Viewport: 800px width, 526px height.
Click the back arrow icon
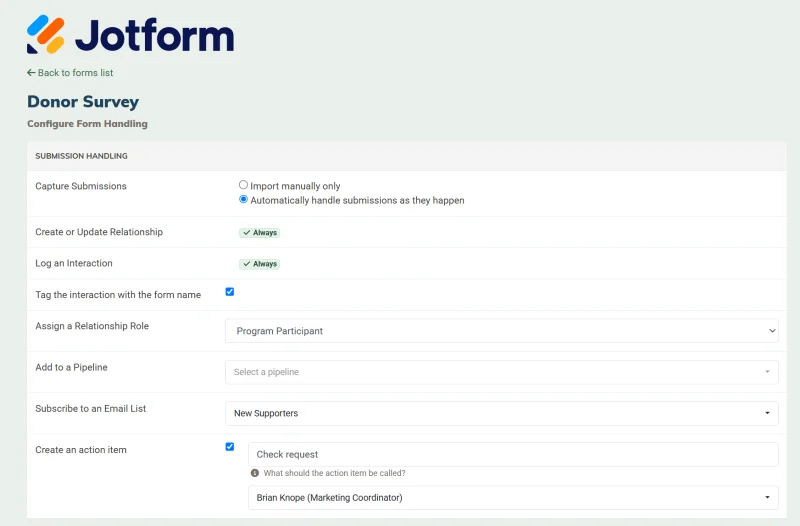(x=31, y=72)
